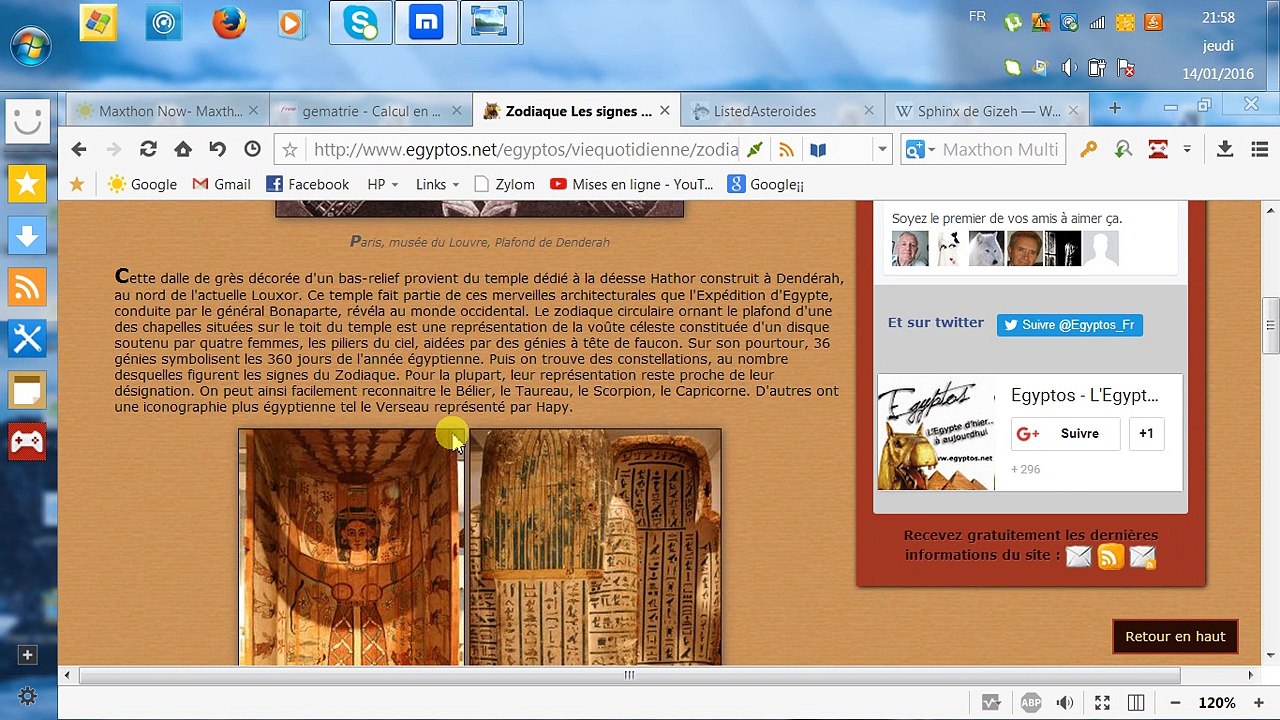Click the horizontal scrollbar thumb

coord(629,675)
